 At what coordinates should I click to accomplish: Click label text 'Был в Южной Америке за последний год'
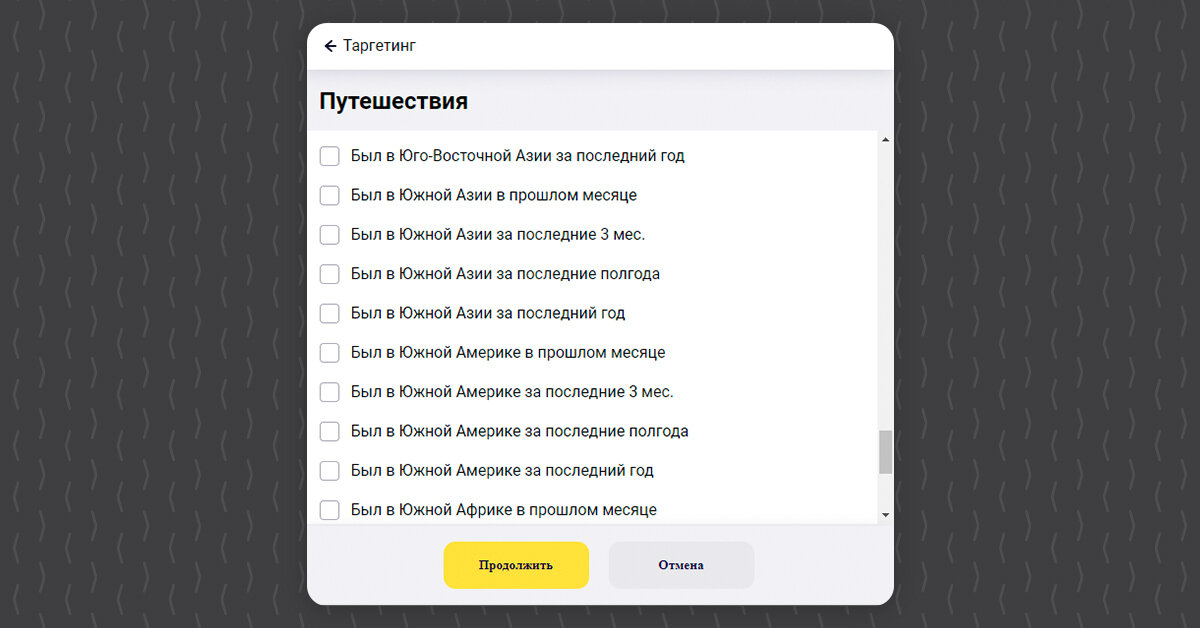(502, 471)
